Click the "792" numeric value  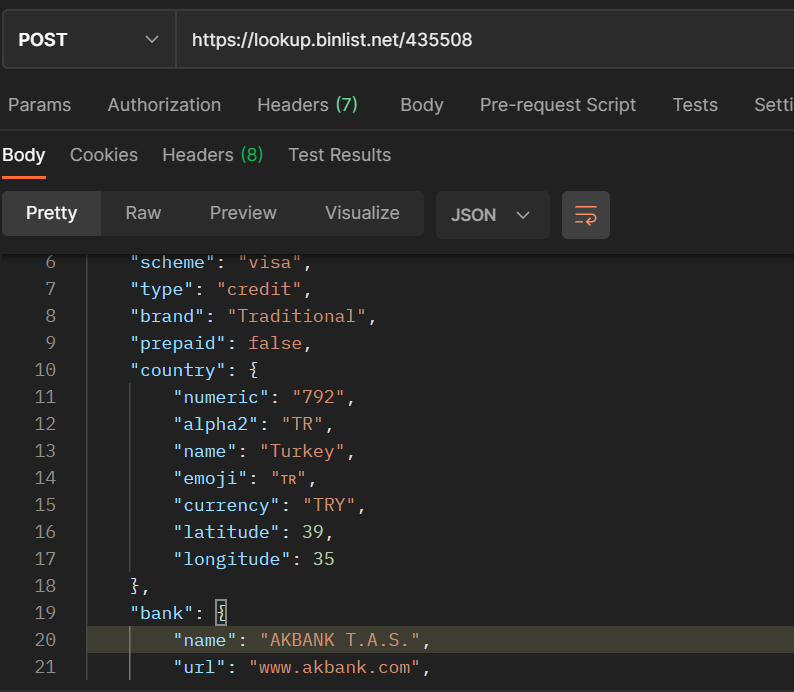(x=319, y=397)
